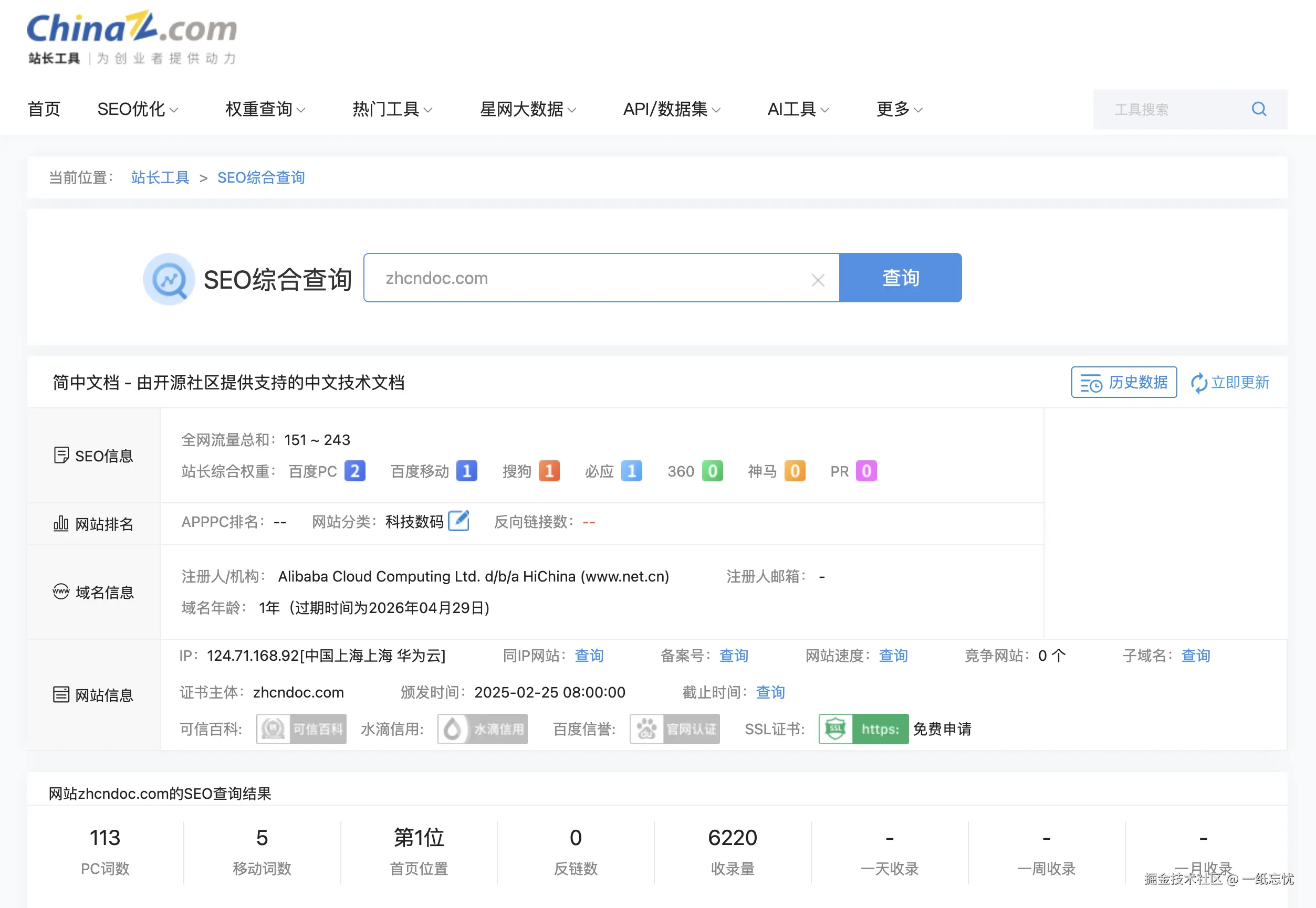Viewport: 1316px width, 908px height.
Task: Open the 历史数据 button
Action: [1124, 382]
